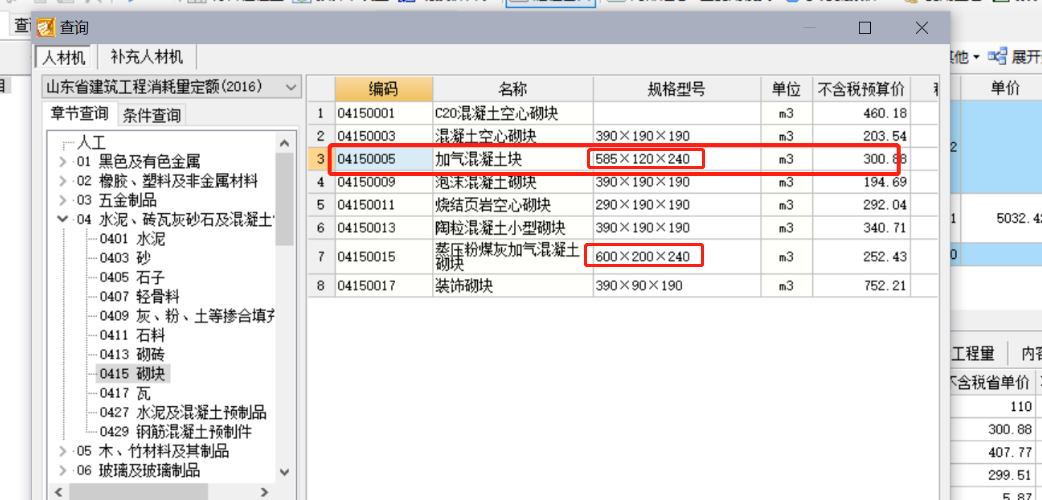
Task: Click row number 8 header
Action: click(321, 286)
